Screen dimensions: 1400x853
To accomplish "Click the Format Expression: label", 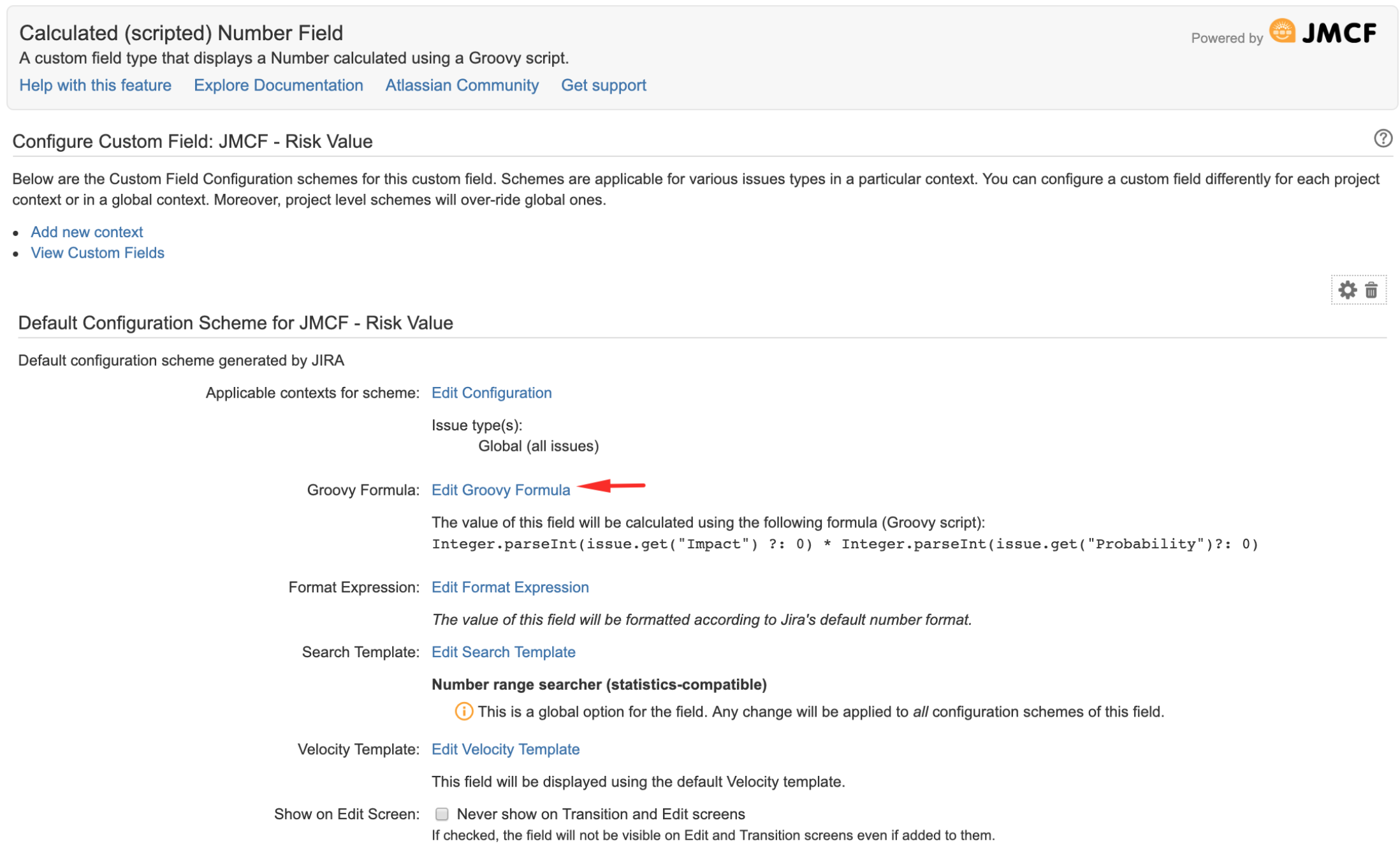I will tap(354, 587).
